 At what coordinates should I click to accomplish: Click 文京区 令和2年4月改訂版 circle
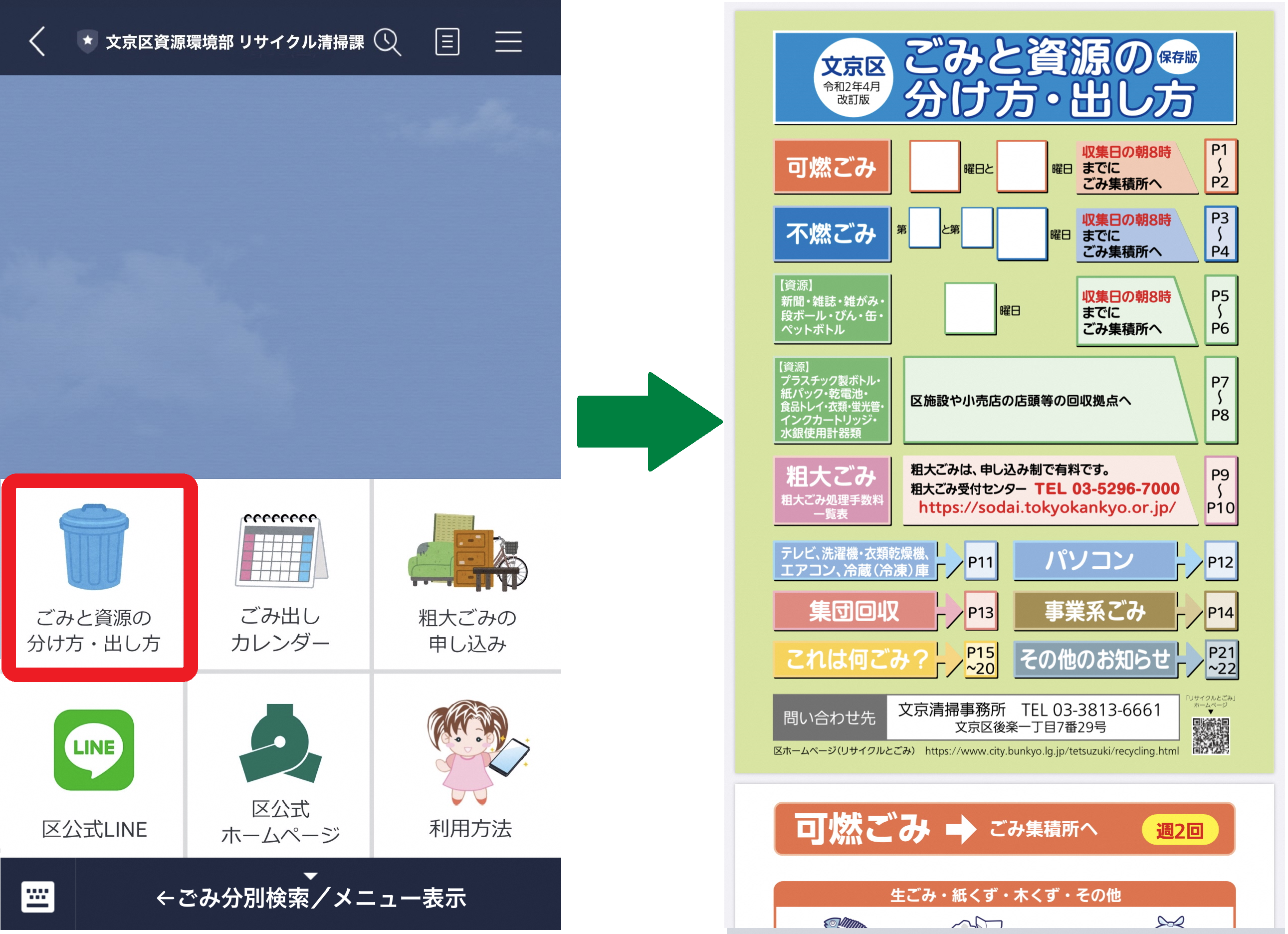(x=854, y=78)
